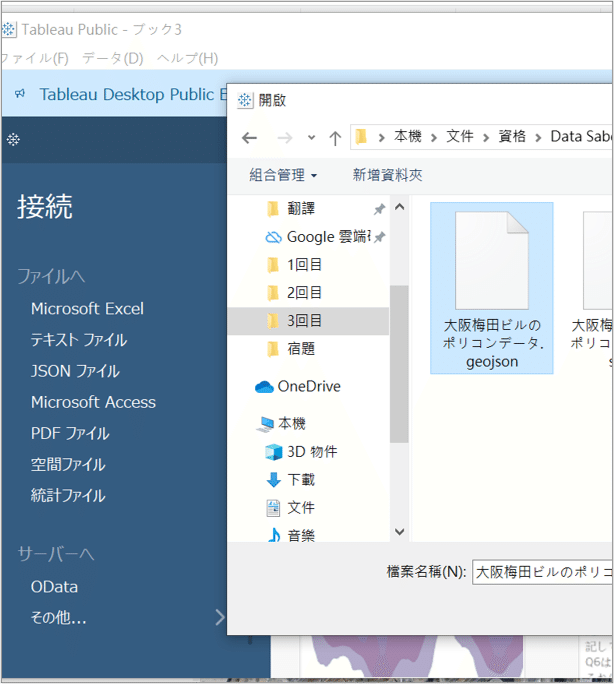The width and height of the screenshot is (614, 684).
Task: Open the データ(D) menu
Action: [113, 58]
